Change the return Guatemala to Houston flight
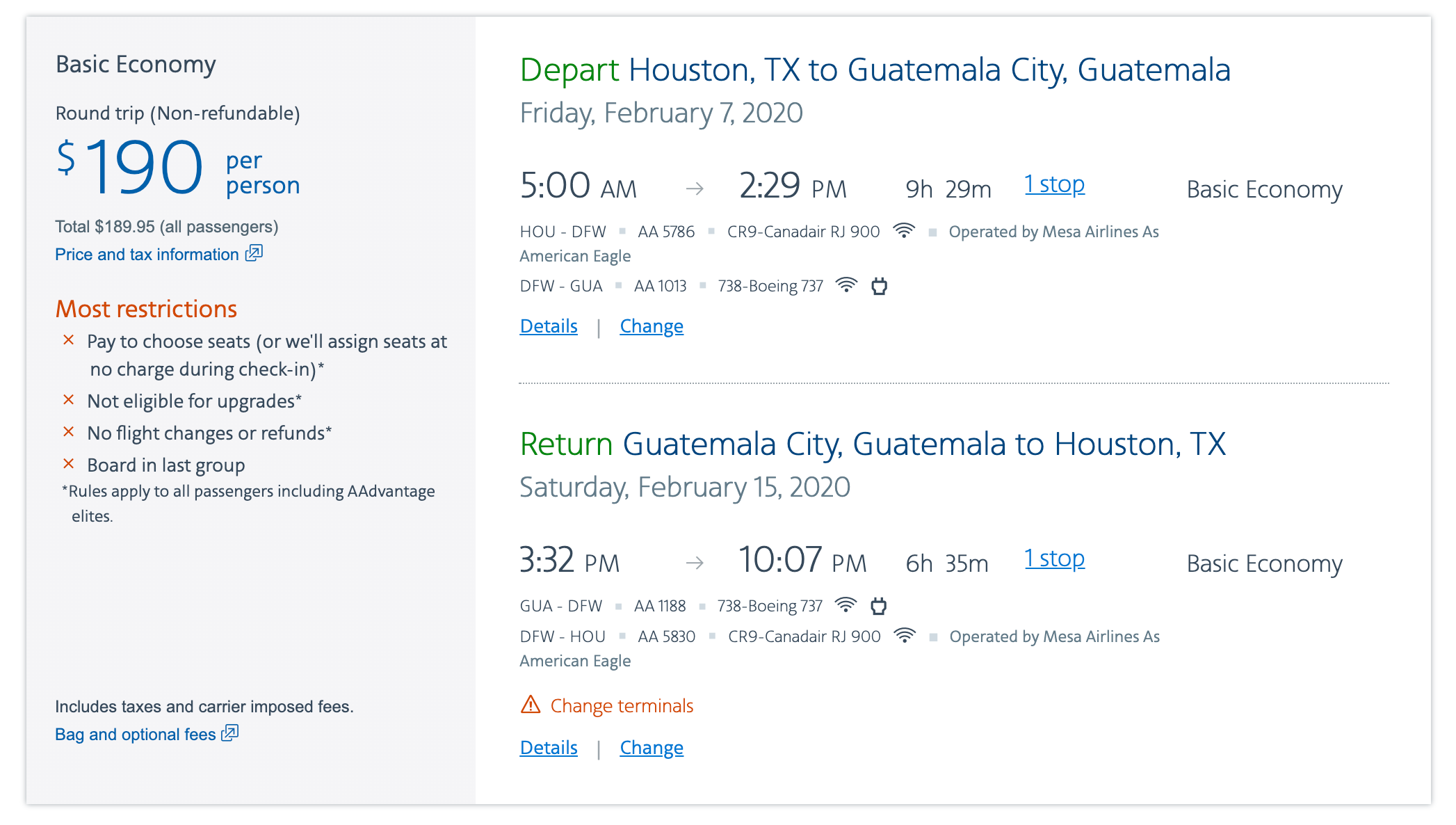Image resolution: width=1456 pixels, height=825 pixels. pos(652,748)
